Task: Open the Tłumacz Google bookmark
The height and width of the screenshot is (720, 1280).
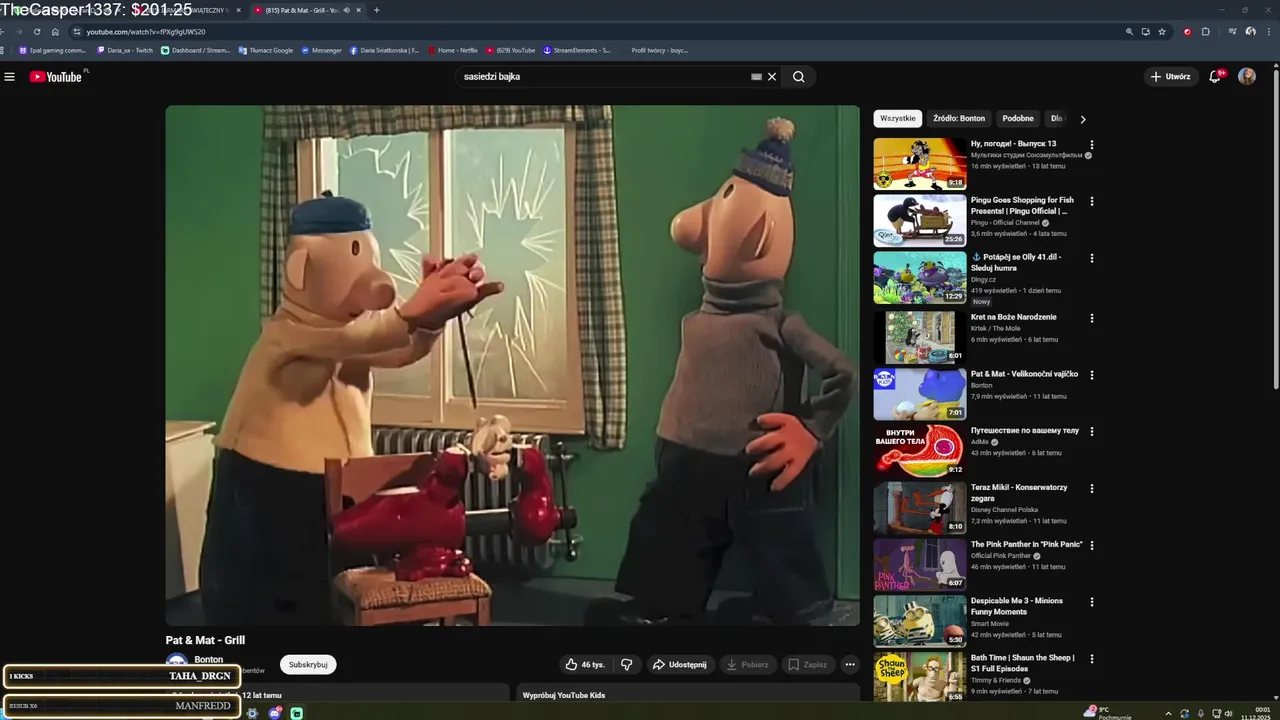Action: pyautogui.click(x=265, y=50)
